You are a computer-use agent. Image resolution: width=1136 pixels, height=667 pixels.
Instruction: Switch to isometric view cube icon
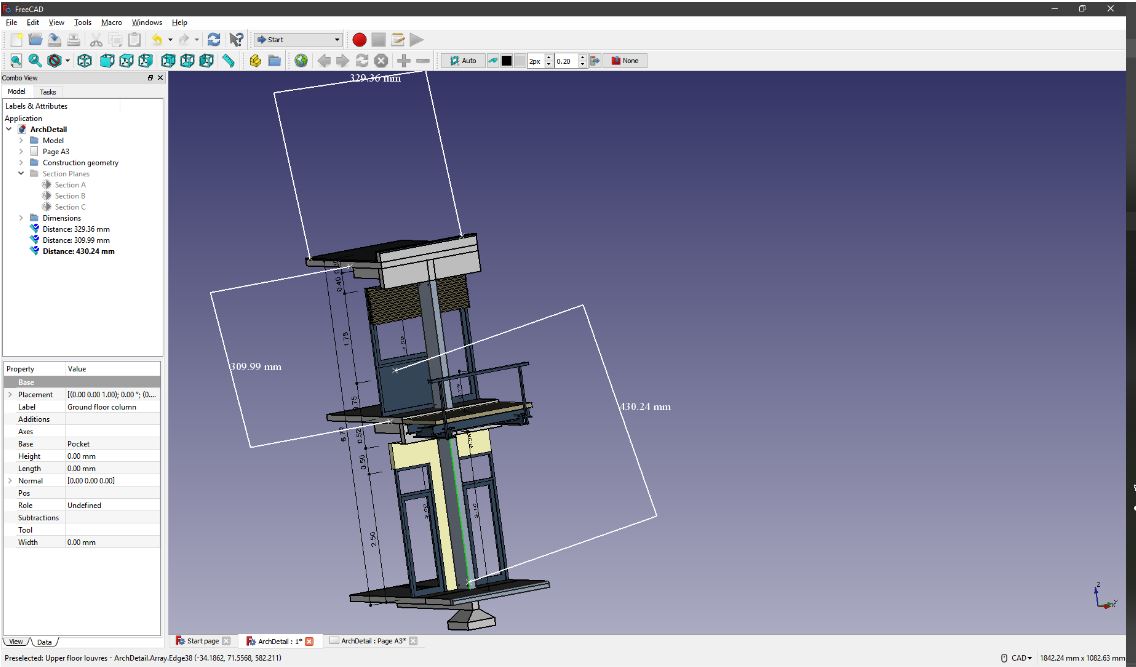click(x=85, y=61)
